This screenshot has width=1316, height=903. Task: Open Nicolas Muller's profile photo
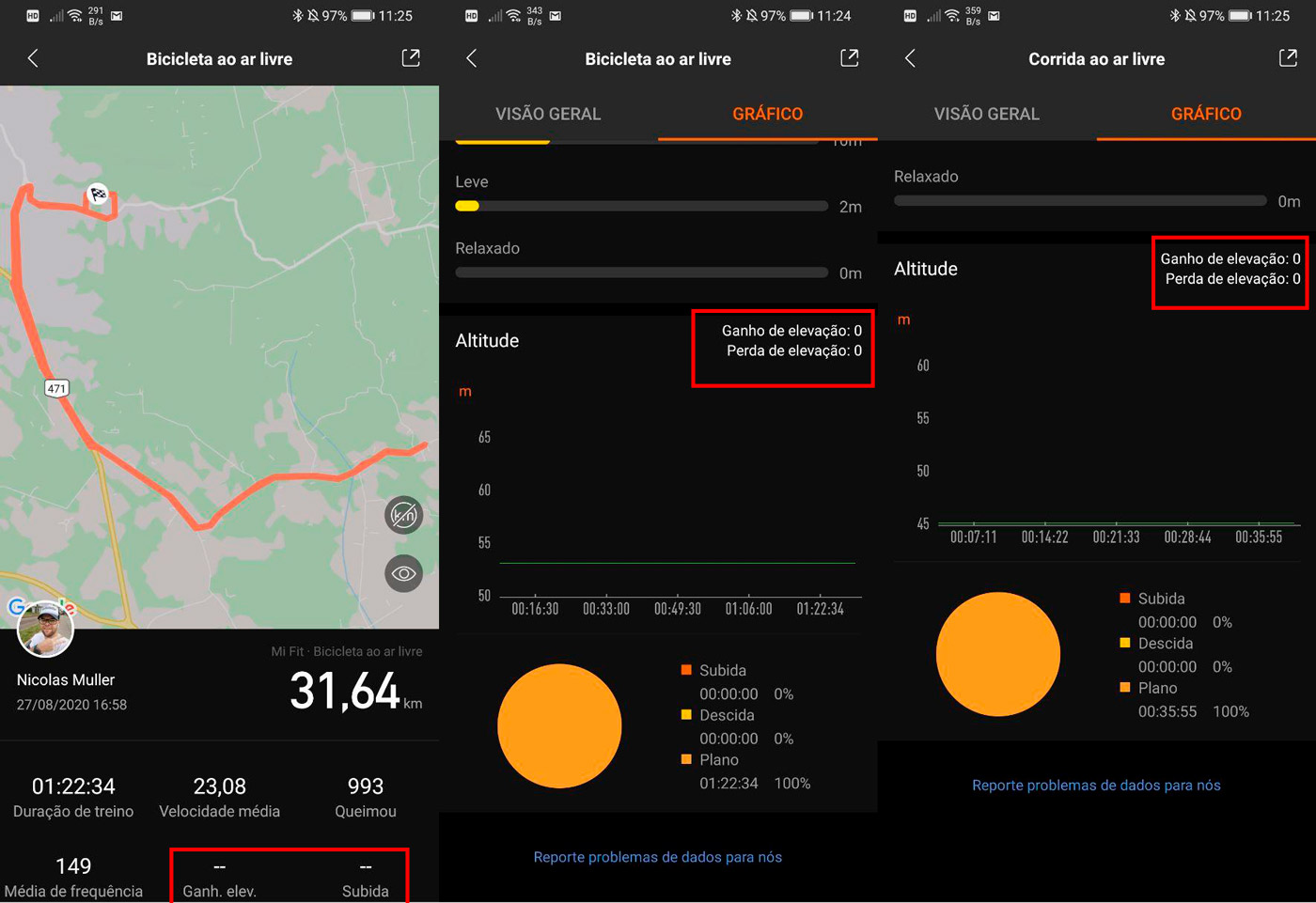pos(45,630)
